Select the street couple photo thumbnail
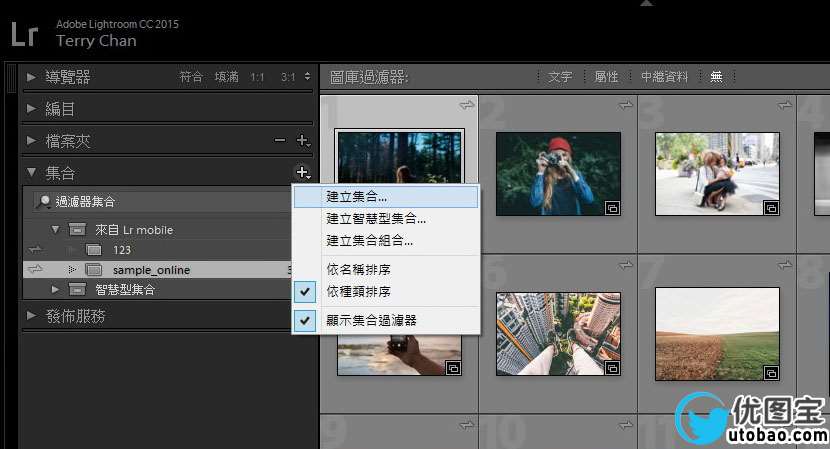Viewport: 830px width, 449px height. 717,174
